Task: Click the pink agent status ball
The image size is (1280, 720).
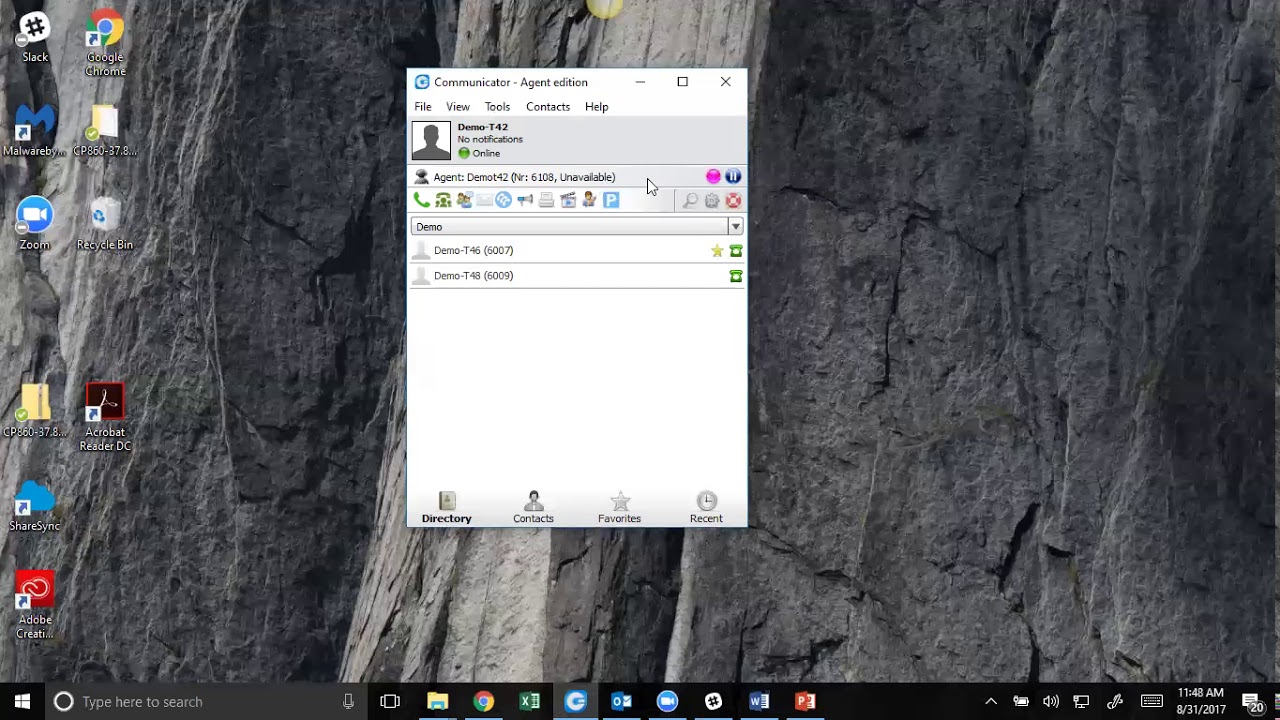Action: click(x=713, y=177)
